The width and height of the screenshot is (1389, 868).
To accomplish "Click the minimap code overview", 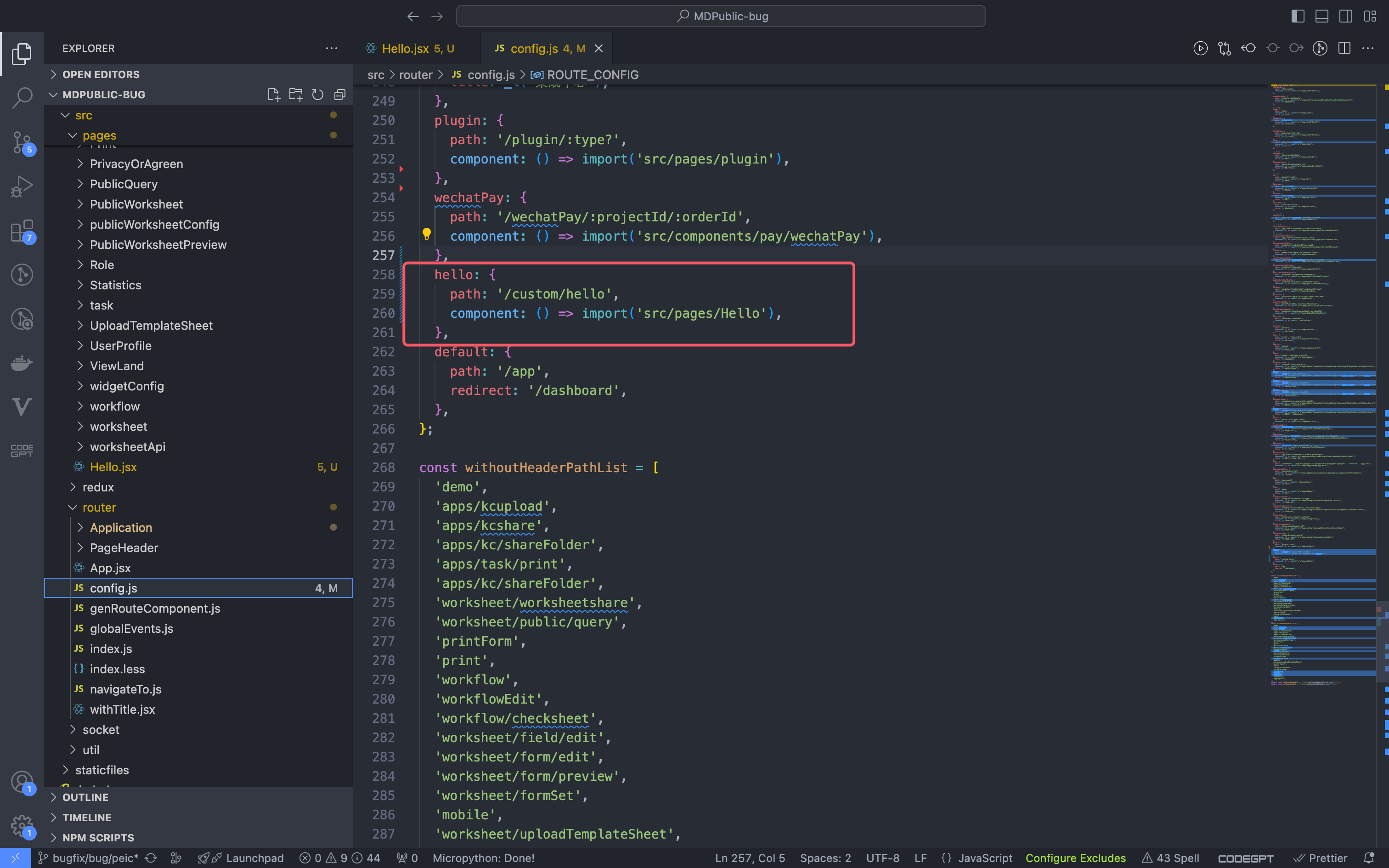I will pyautogui.click(x=1323, y=385).
